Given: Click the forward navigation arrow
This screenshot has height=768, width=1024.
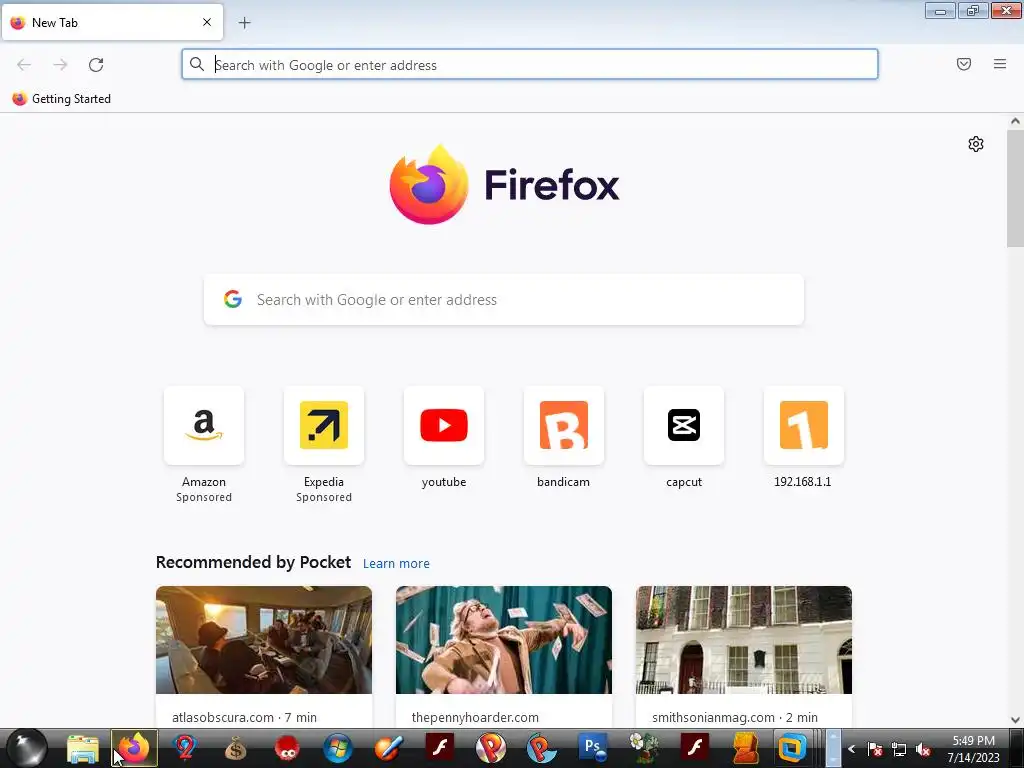Looking at the screenshot, I should (60, 65).
